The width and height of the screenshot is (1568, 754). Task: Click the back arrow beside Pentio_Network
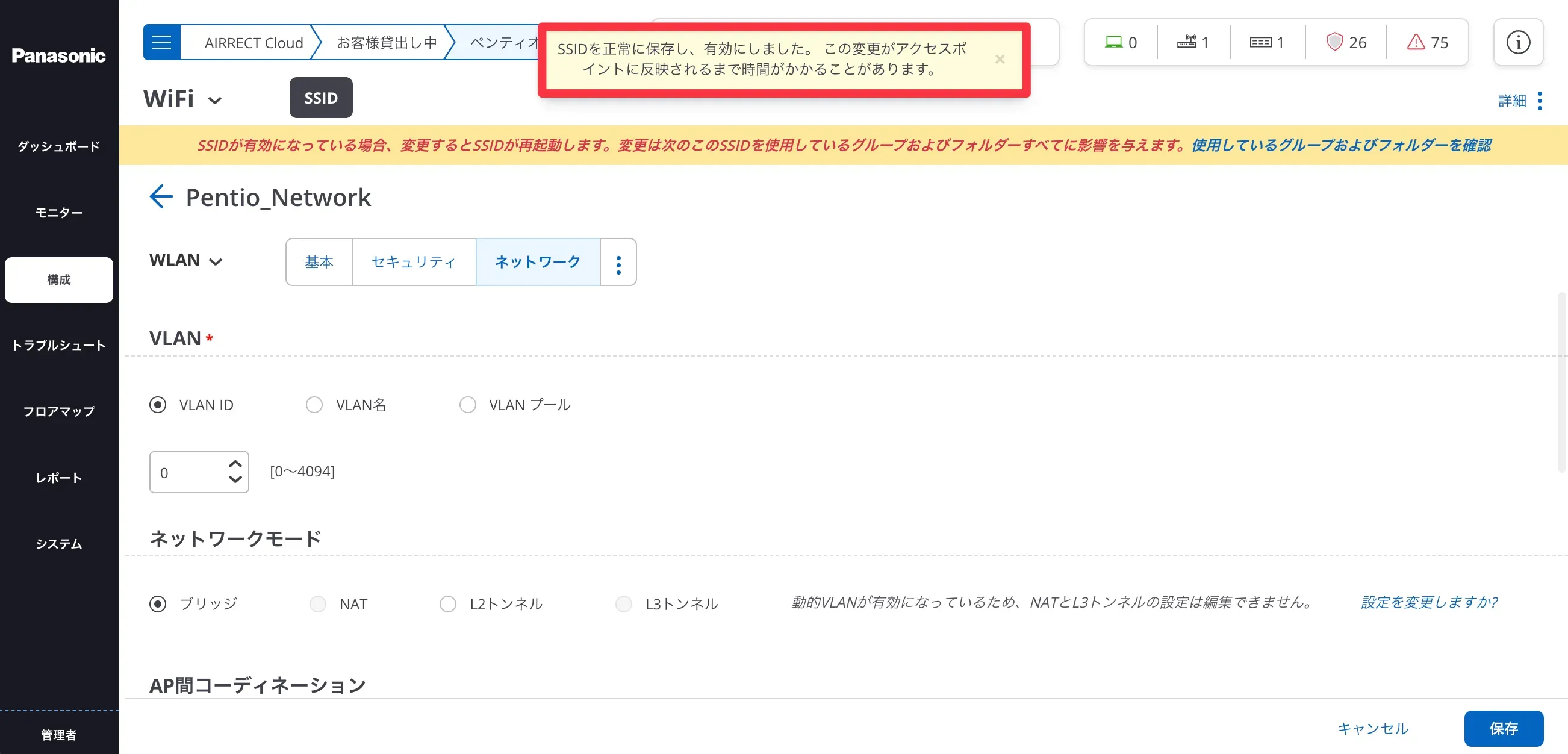161,196
